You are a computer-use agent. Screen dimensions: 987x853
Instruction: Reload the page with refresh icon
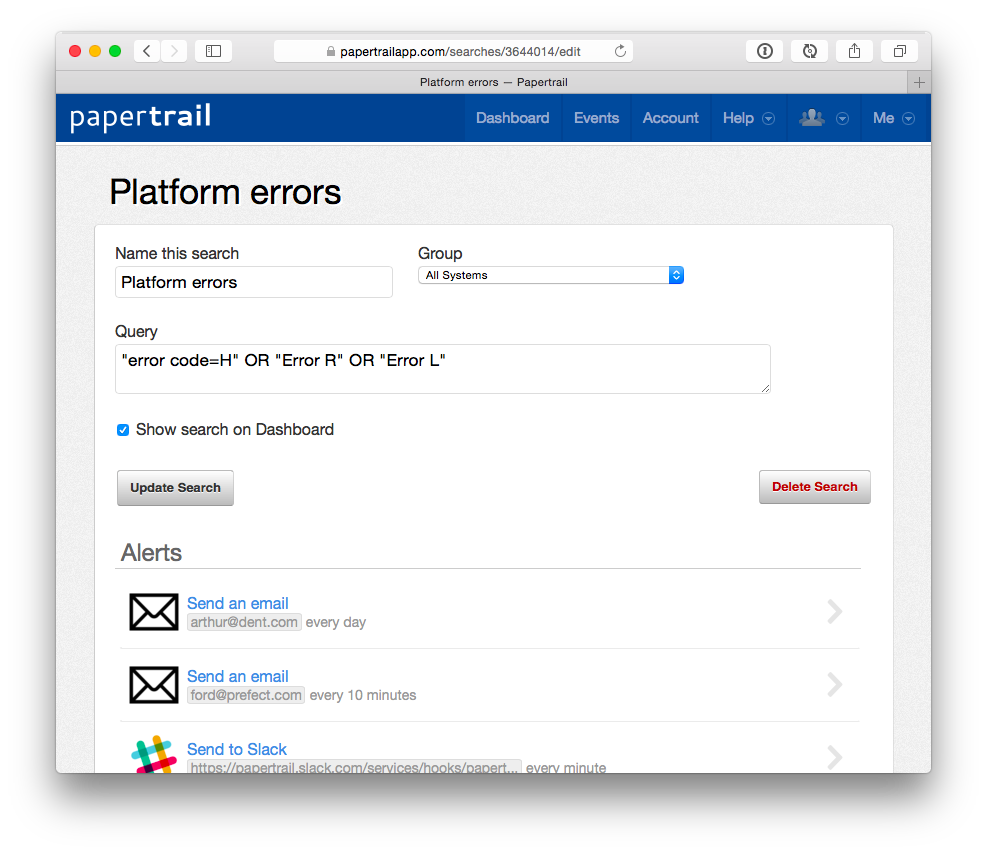[x=620, y=51]
